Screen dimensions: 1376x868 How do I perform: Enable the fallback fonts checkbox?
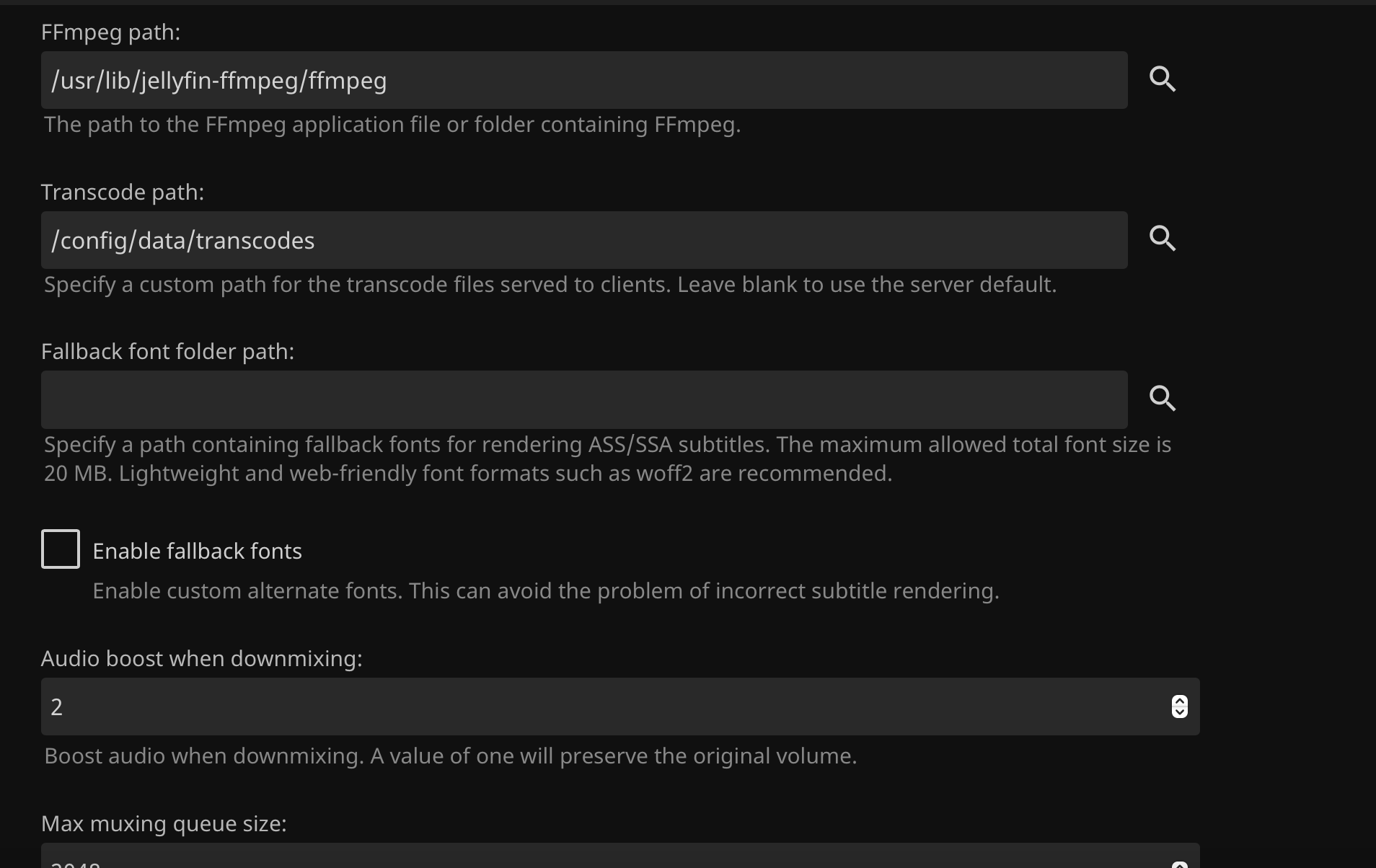pos(61,549)
